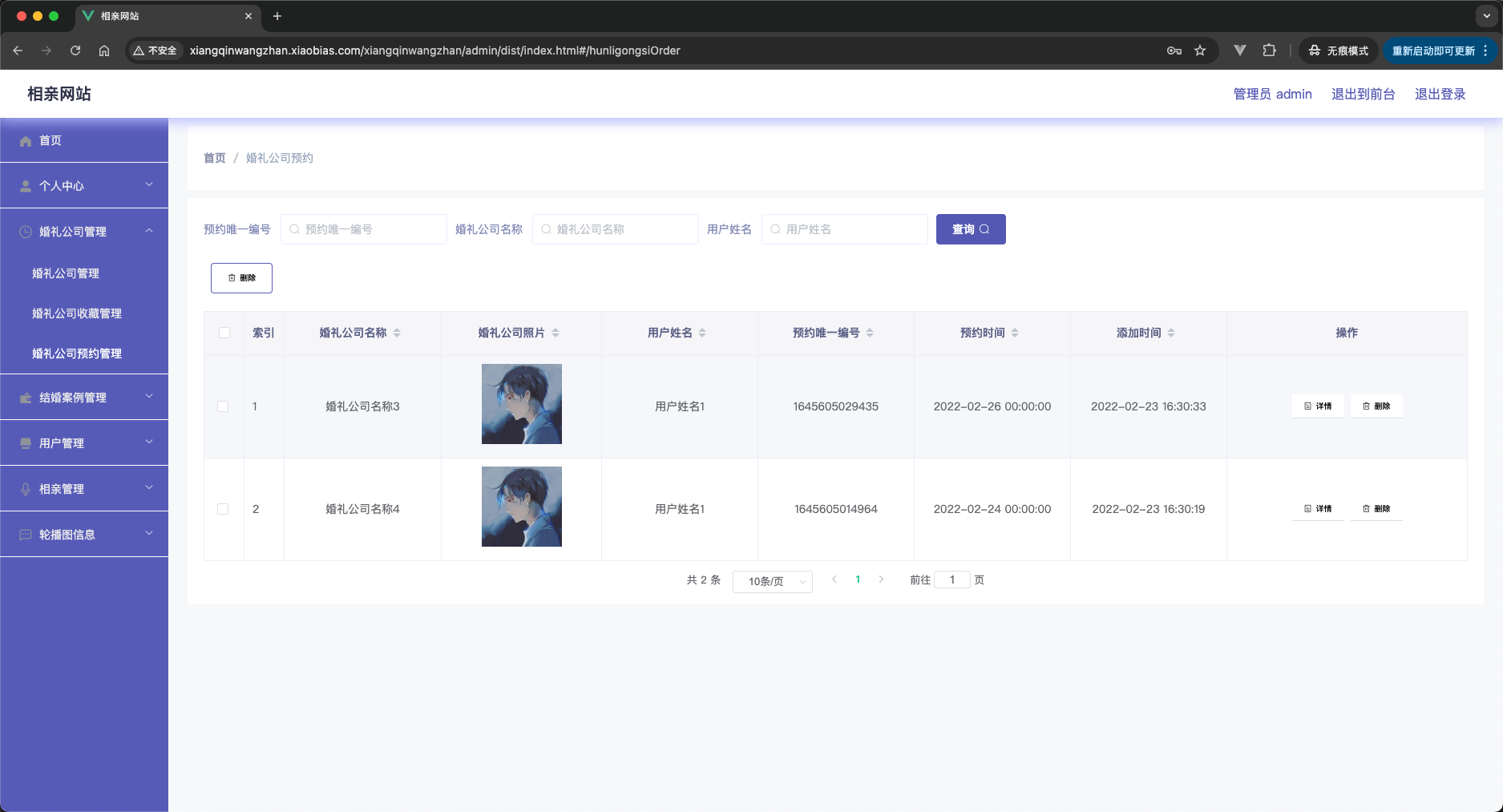This screenshot has height=812, width=1503.
Task: Open the tab search dropdown arrow
Action: [1486, 16]
